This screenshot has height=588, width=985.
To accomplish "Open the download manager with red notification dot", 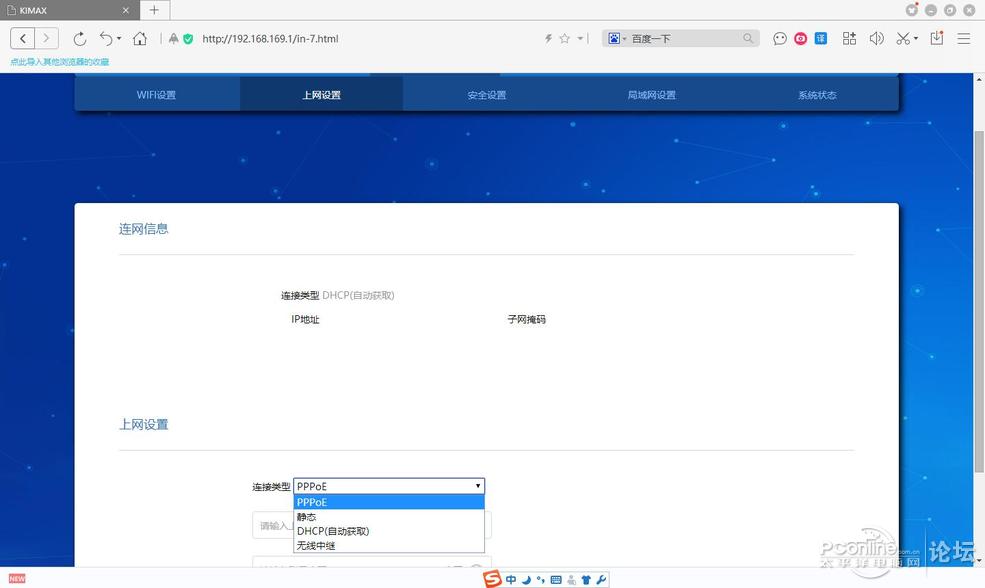I will coord(935,38).
